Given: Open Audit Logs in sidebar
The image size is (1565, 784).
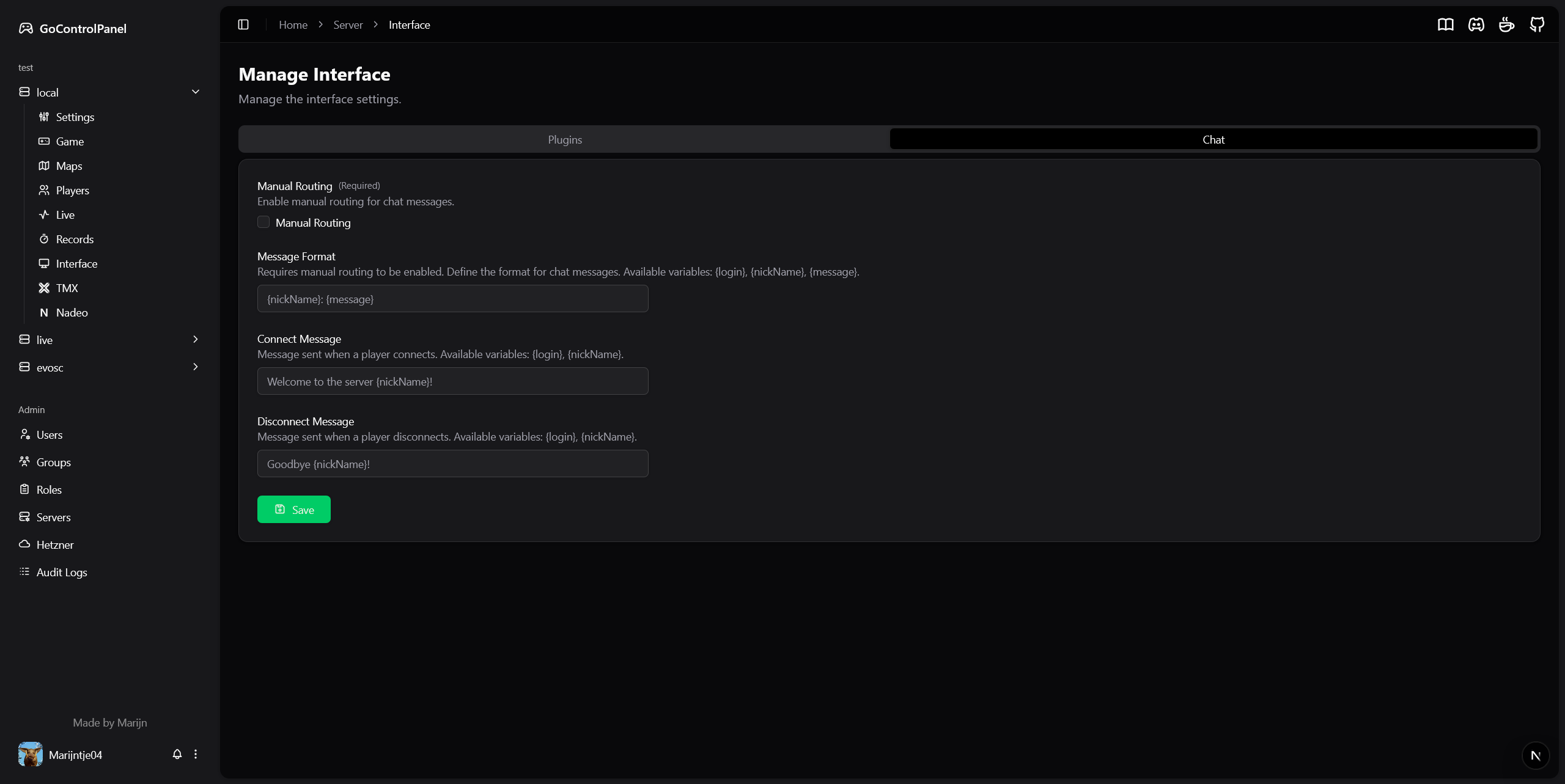Looking at the screenshot, I should 62,572.
